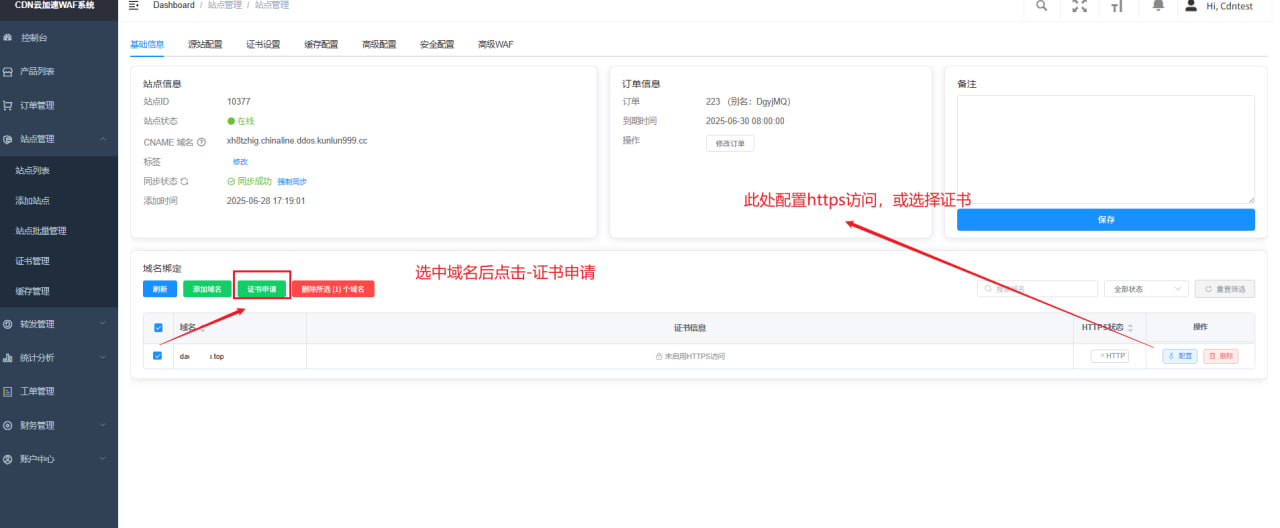Collapse the sidebar with the hamburger icon
The height and width of the screenshot is (528, 1280).
(134, 6)
